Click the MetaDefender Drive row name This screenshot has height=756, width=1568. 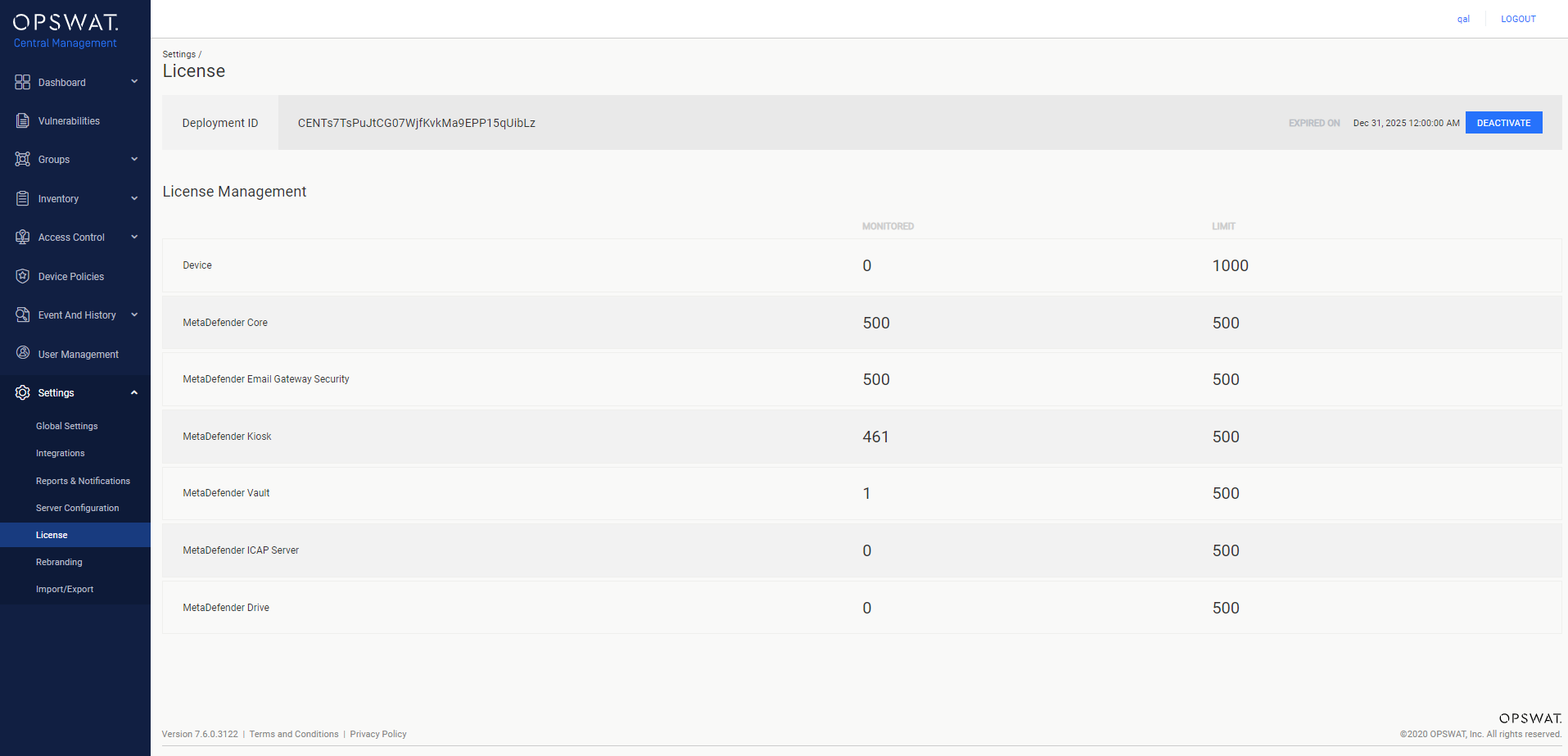(226, 608)
